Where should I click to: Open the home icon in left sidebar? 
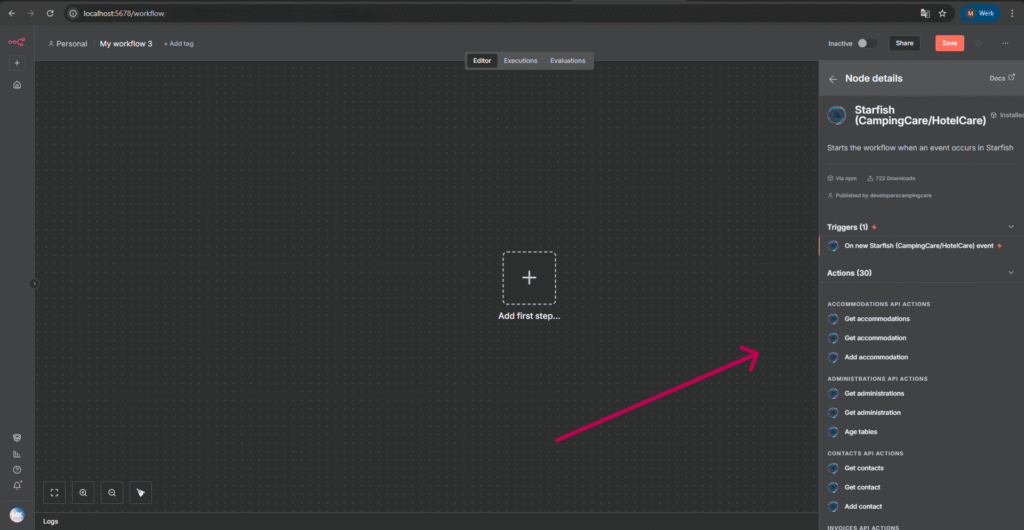(16, 85)
